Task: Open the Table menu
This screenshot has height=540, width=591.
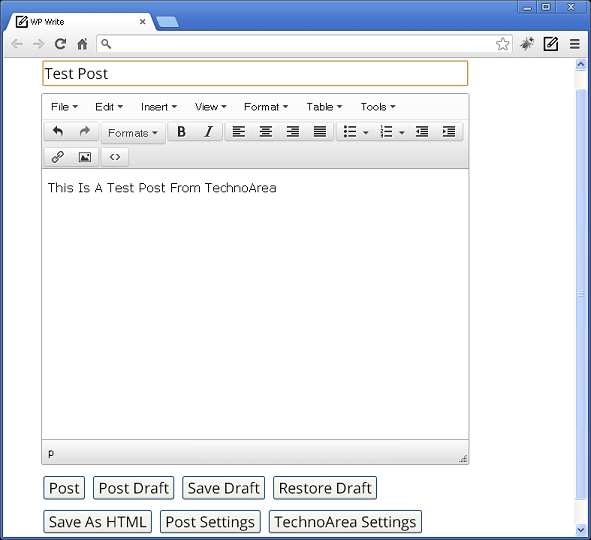Action: click(x=324, y=107)
